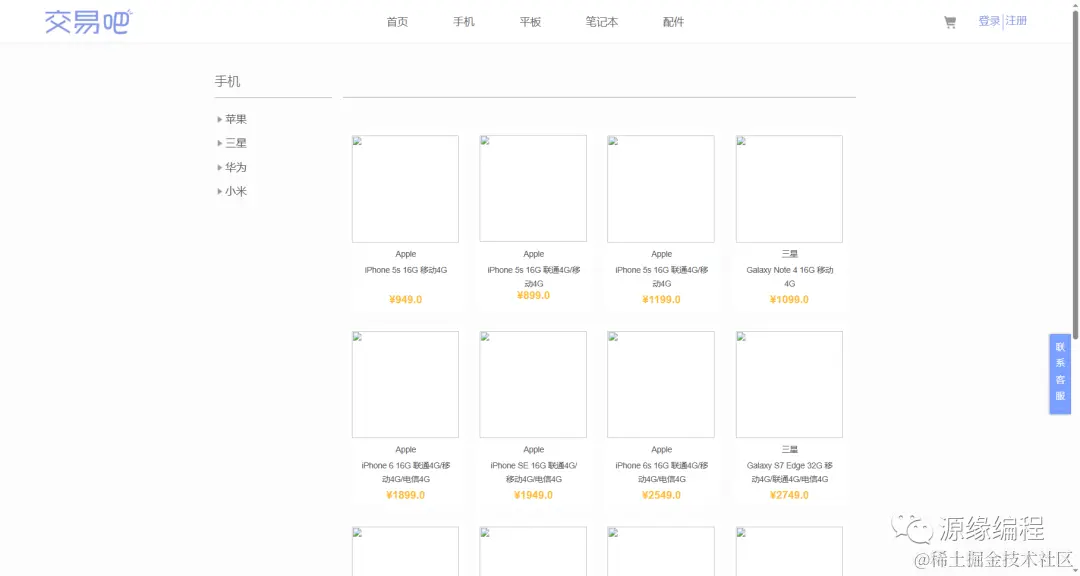This screenshot has width=1080, height=576.
Task: Open thumbnail of iPhone 5s priced ¥899.0
Action: (533, 189)
